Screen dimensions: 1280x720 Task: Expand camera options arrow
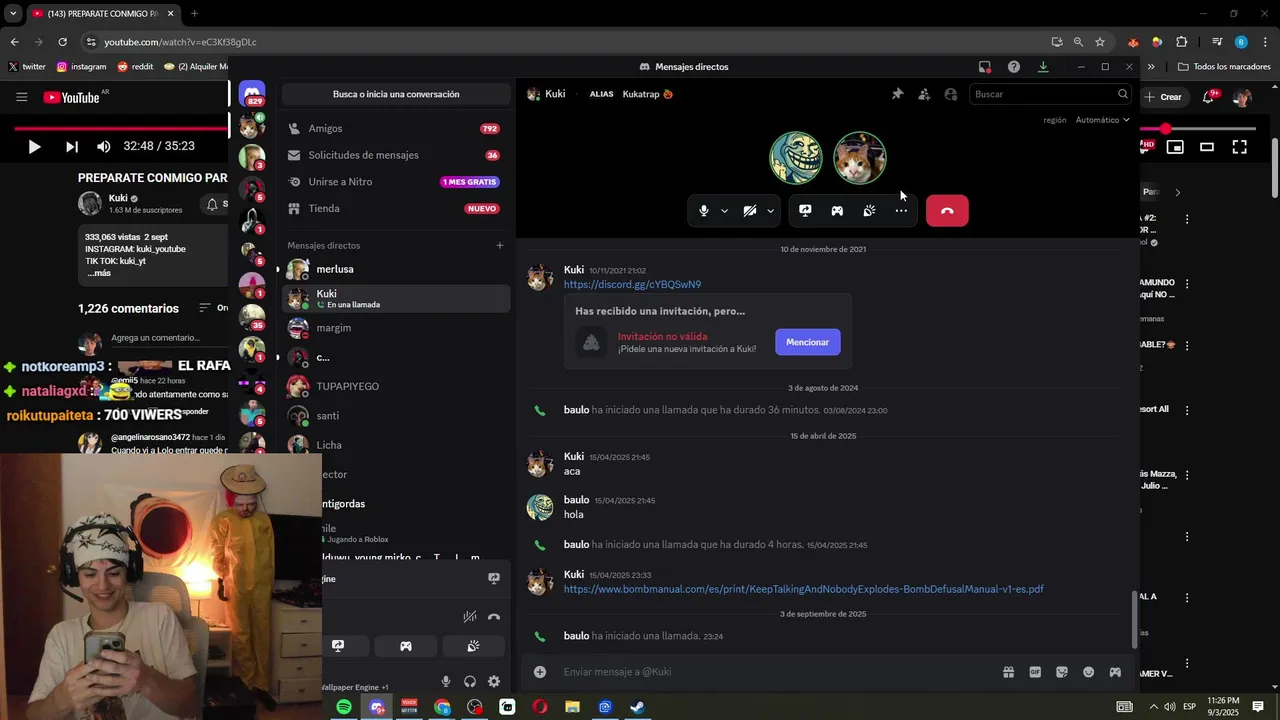(770, 211)
